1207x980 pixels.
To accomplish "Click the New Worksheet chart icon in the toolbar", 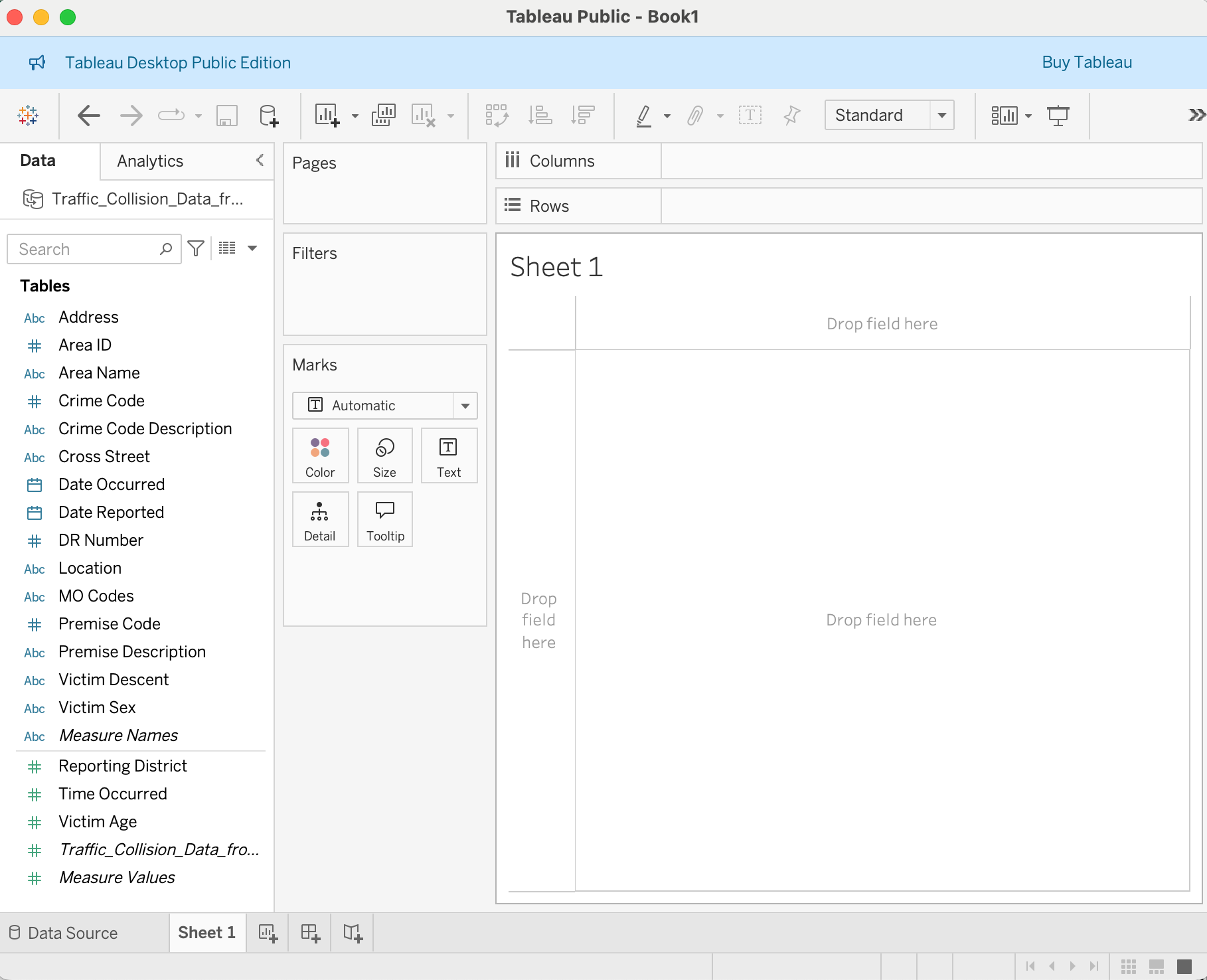I will (327, 116).
